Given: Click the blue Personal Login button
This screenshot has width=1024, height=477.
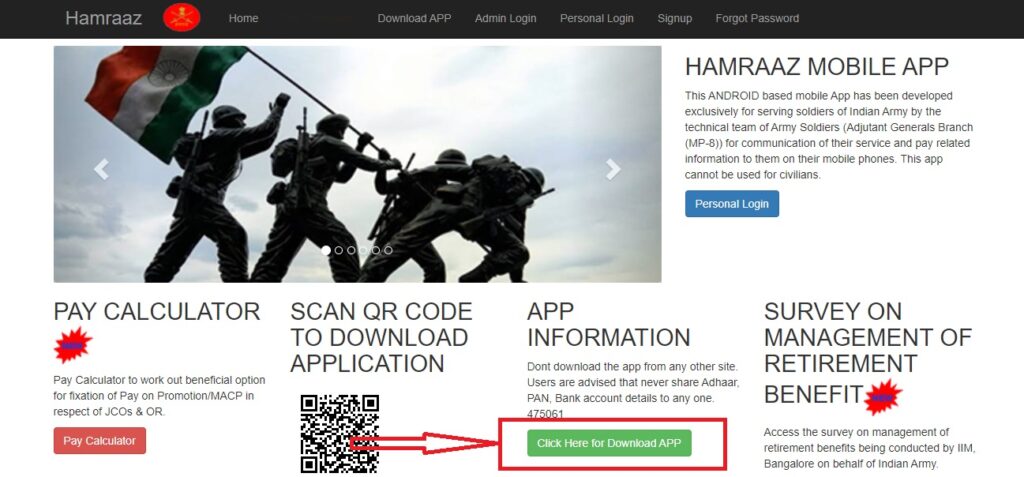Looking at the screenshot, I should pyautogui.click(x=732, y=204).
